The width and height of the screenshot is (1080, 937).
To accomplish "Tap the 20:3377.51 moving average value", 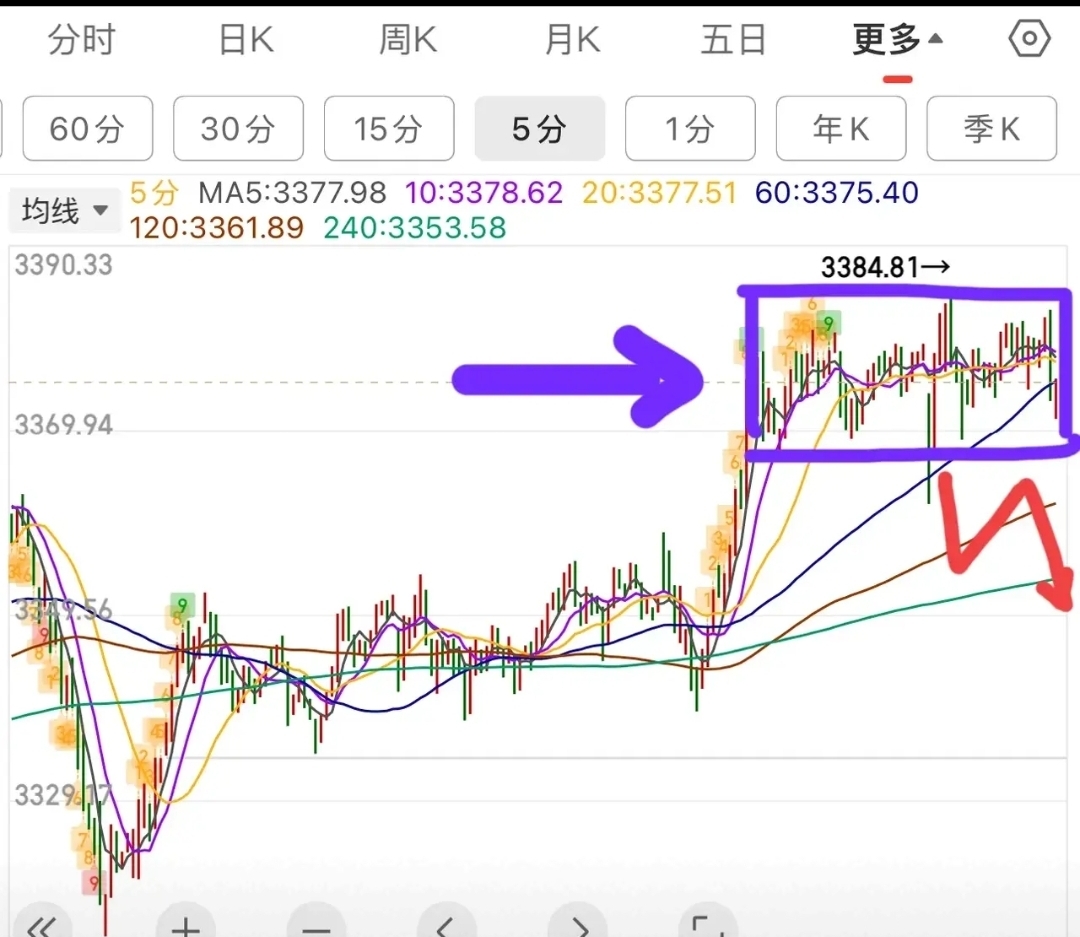I will coord(659,193).
